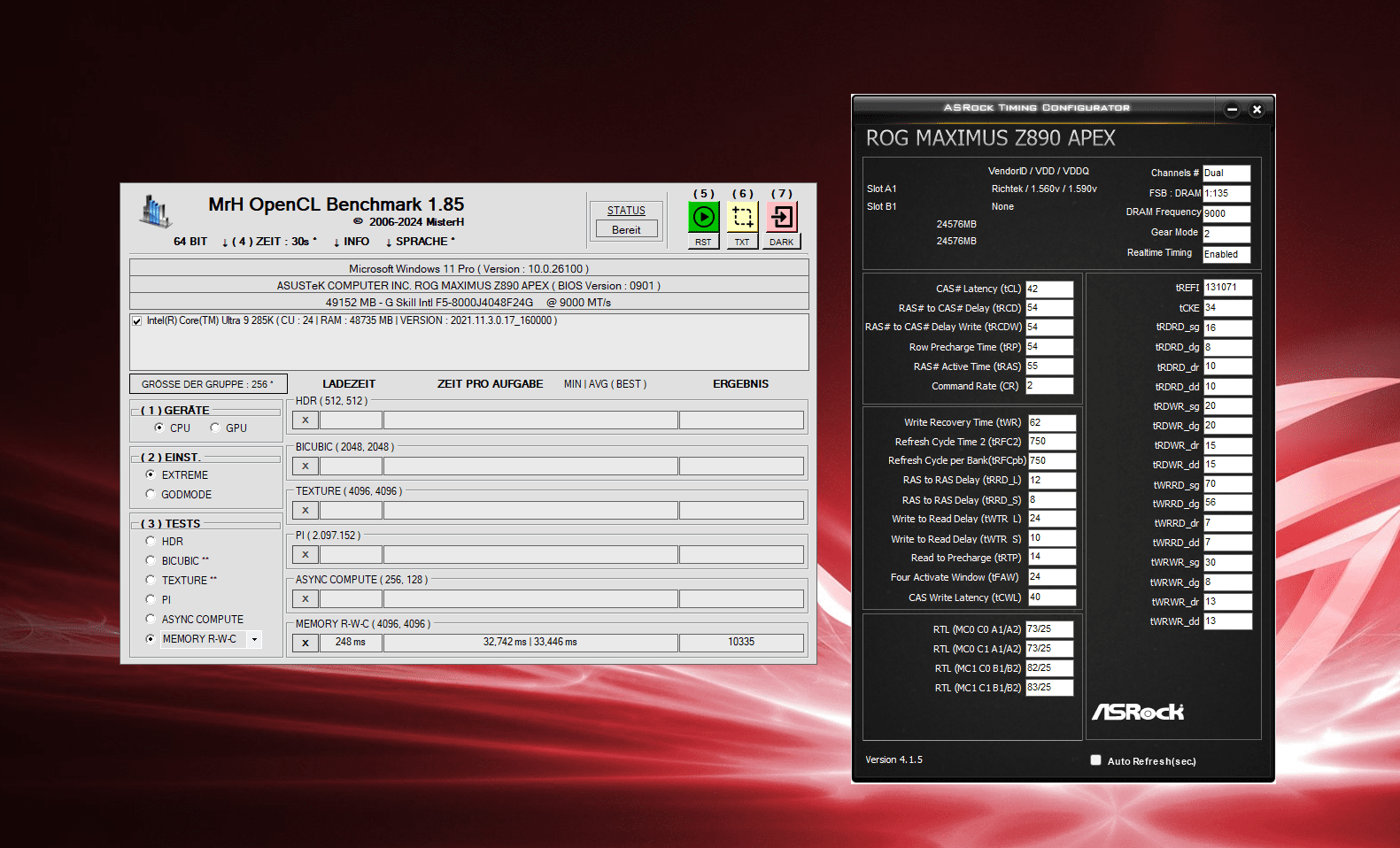Click the RAS# Active Time (tRAS) field
1400x848 pixels.
tap(1049, 366)
